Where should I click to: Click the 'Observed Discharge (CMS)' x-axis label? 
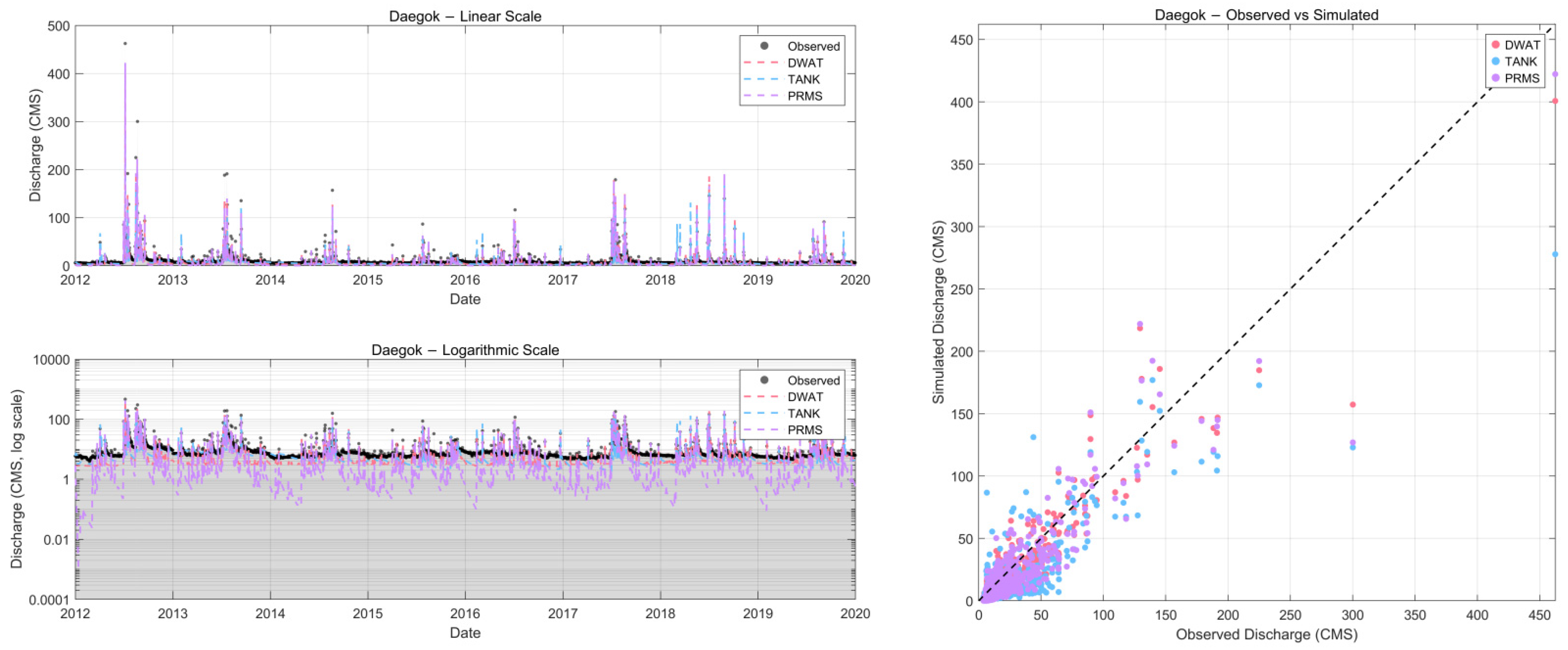(1266, 634)
